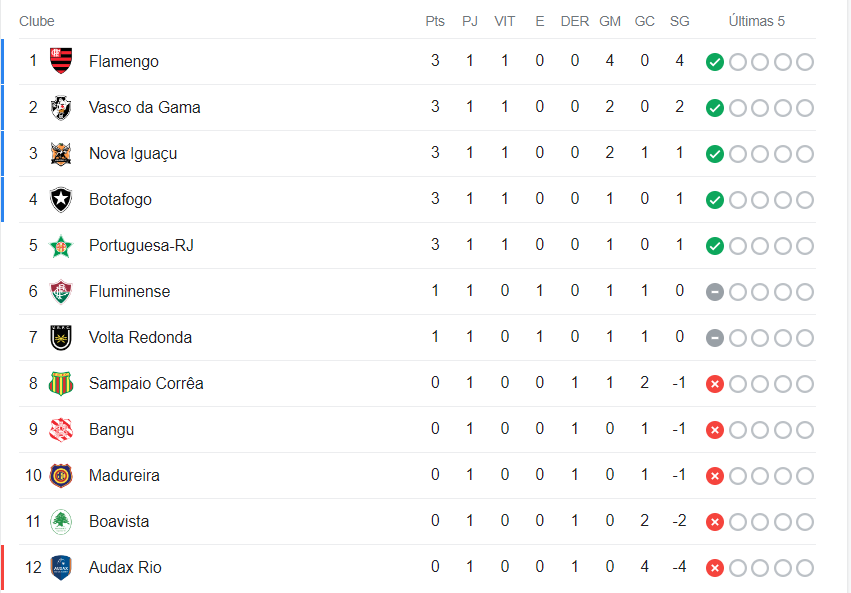Click Fluminense's grey draw result icon
The height and width of the screenshot is (593, 851).
click(714, 292)
